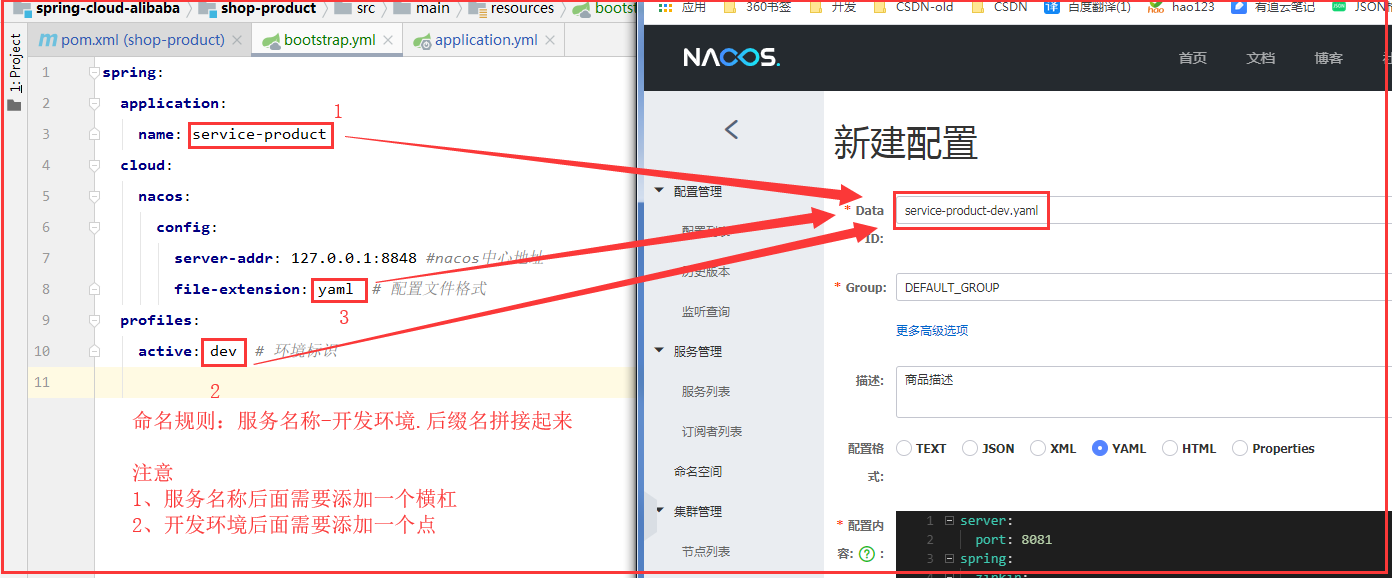Click the back chevron in the Nacos sidebar
1392x578 pixels.
tap(731, 129)
